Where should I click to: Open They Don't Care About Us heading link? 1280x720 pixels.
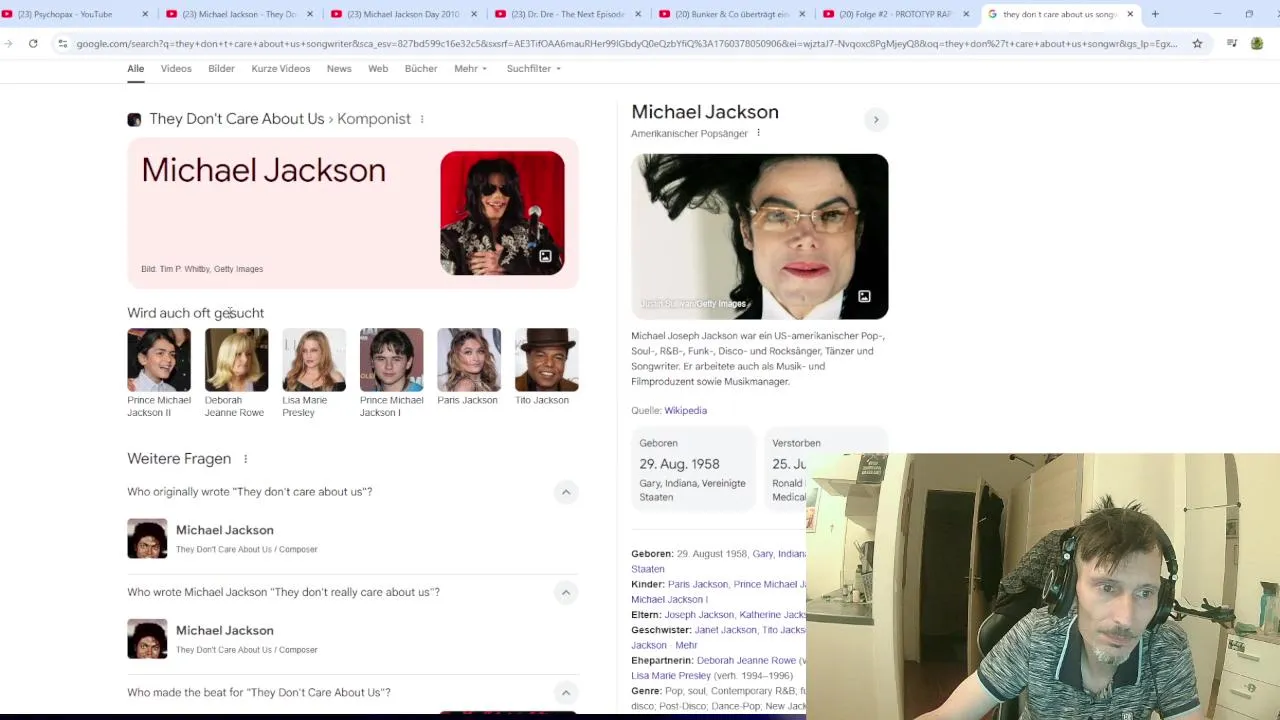(237, 119)
